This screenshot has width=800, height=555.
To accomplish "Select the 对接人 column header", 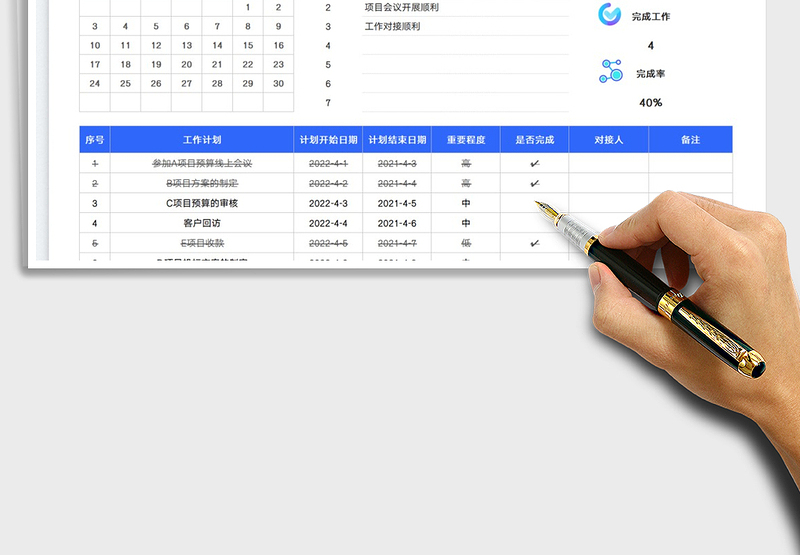I will pos(608,140).
